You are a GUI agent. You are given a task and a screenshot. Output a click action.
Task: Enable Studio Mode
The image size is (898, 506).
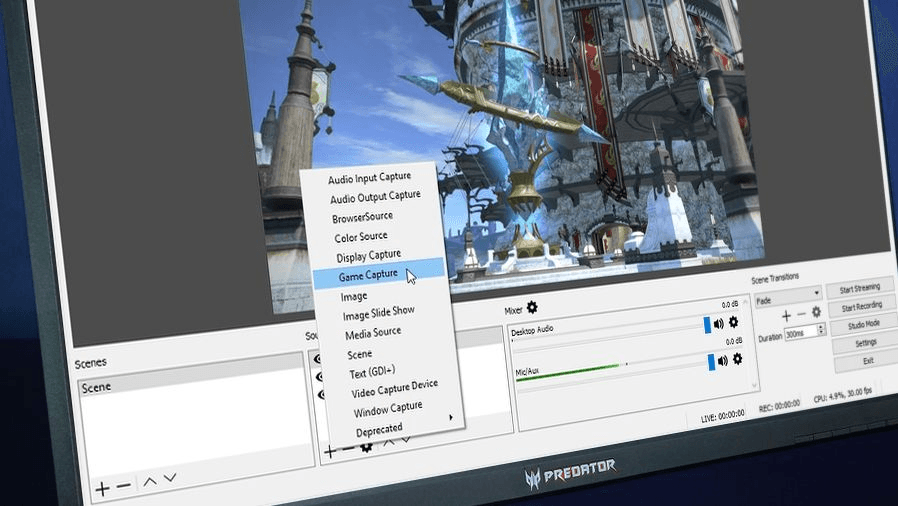click(864, 325)
